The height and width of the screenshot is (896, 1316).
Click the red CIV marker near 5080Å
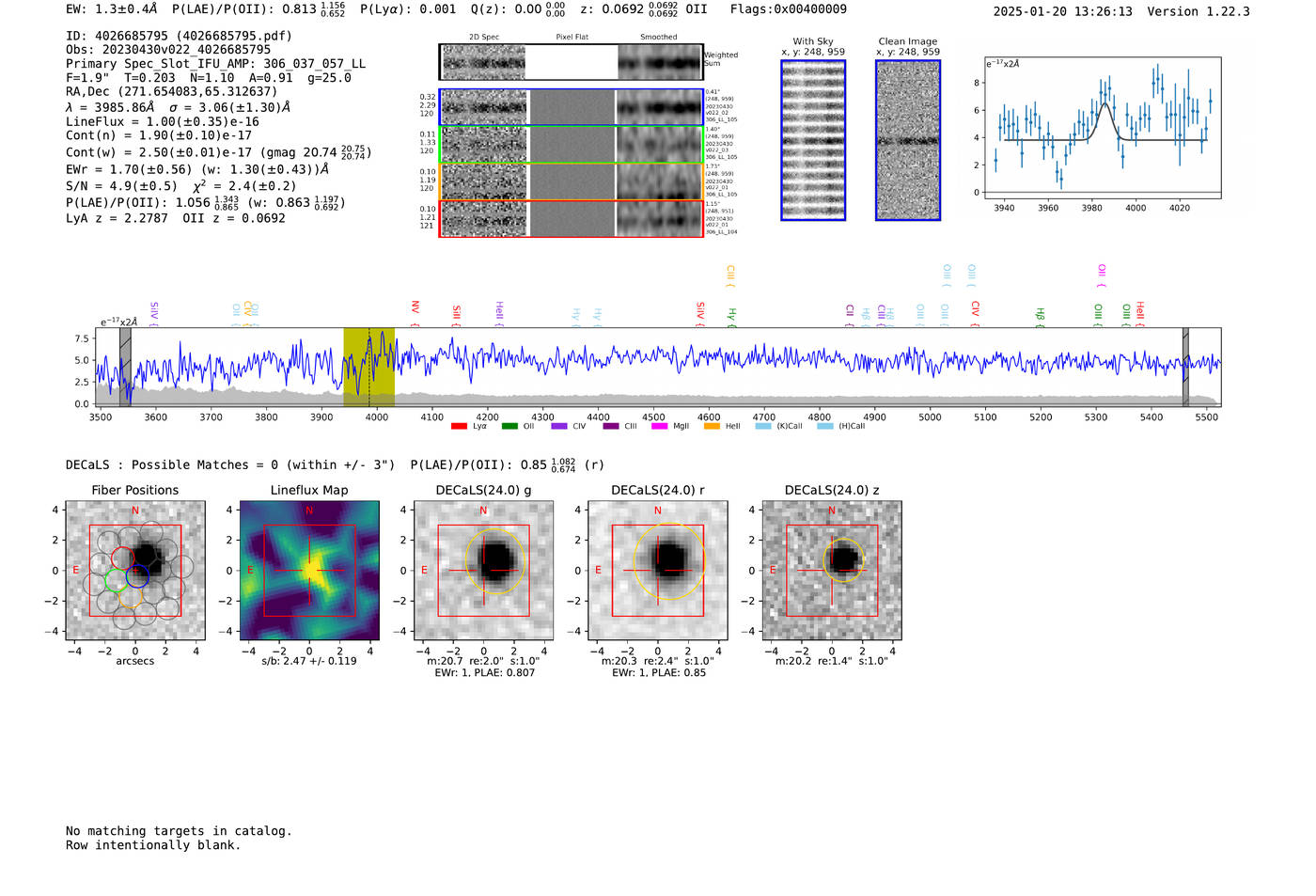coord(976,314)
